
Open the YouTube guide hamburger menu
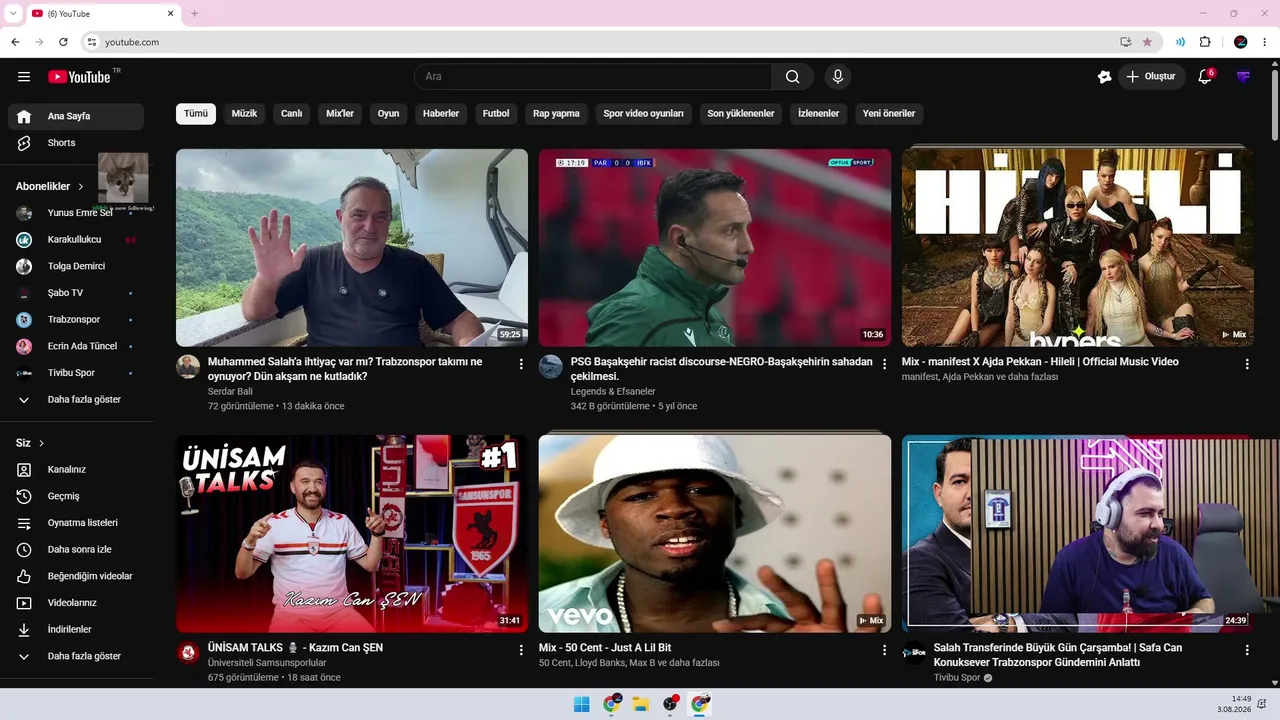tap(24, 77)
